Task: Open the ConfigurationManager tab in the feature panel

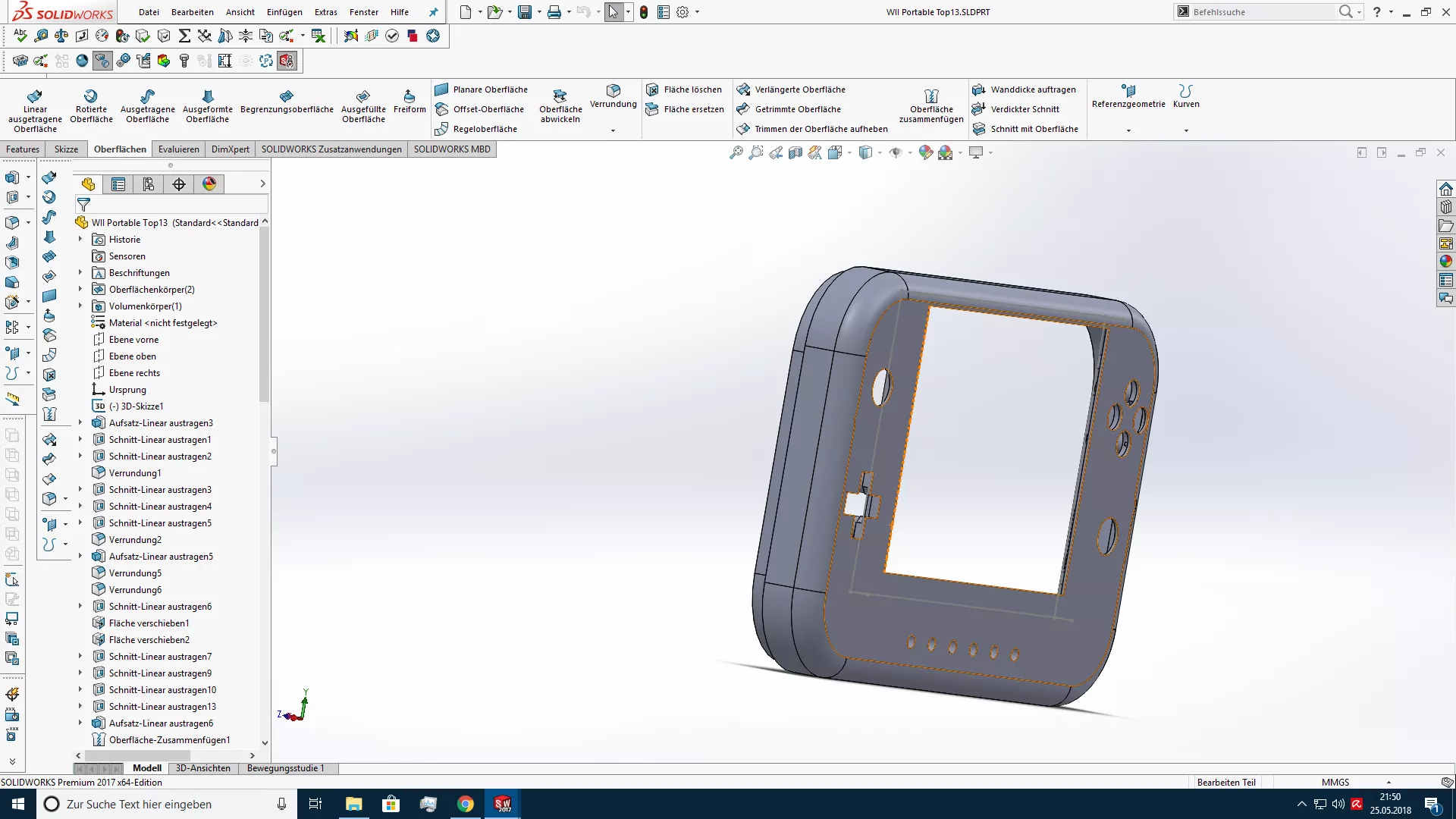Action: click(149, 184)
